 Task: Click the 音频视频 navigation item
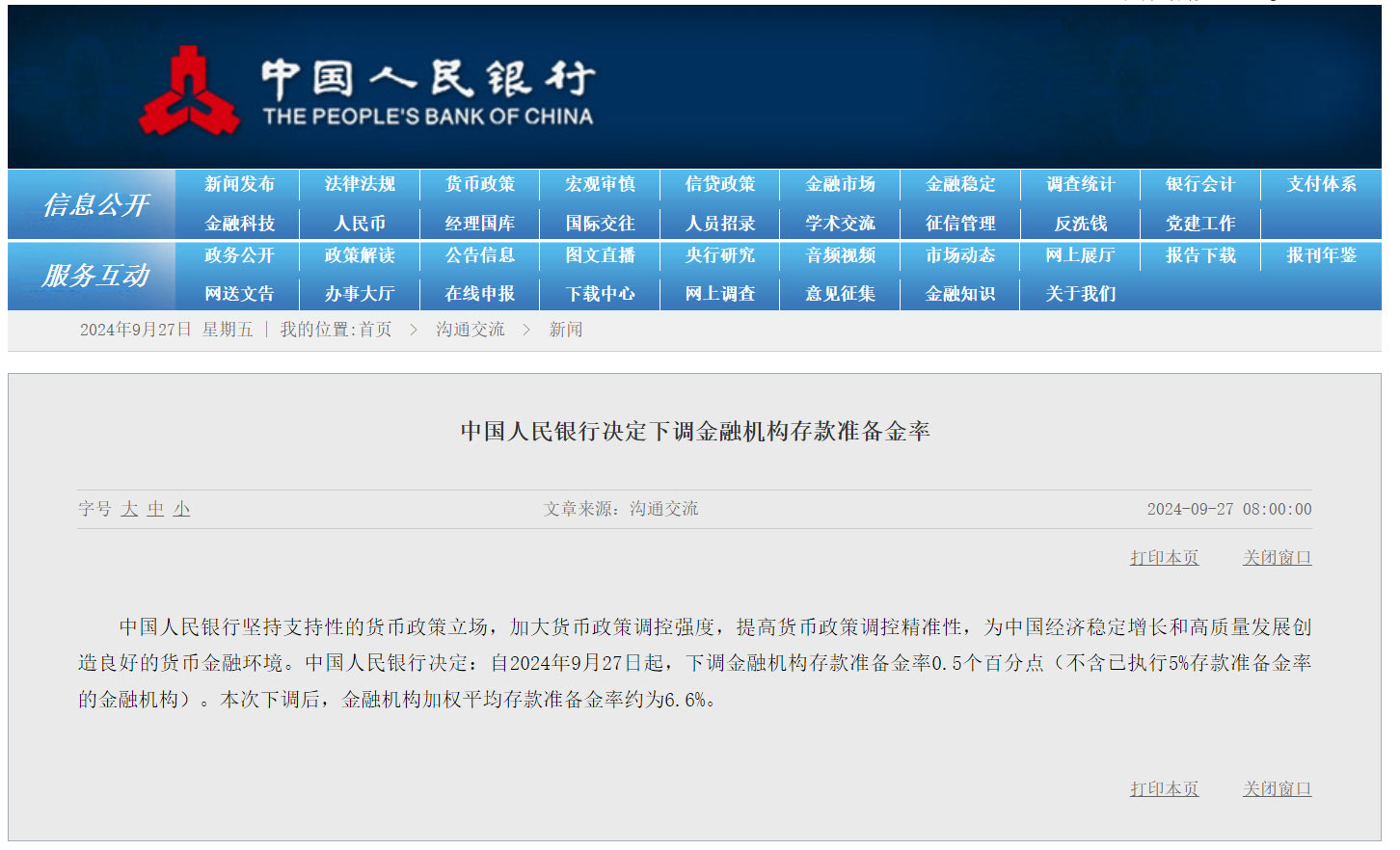coord(841,255)
